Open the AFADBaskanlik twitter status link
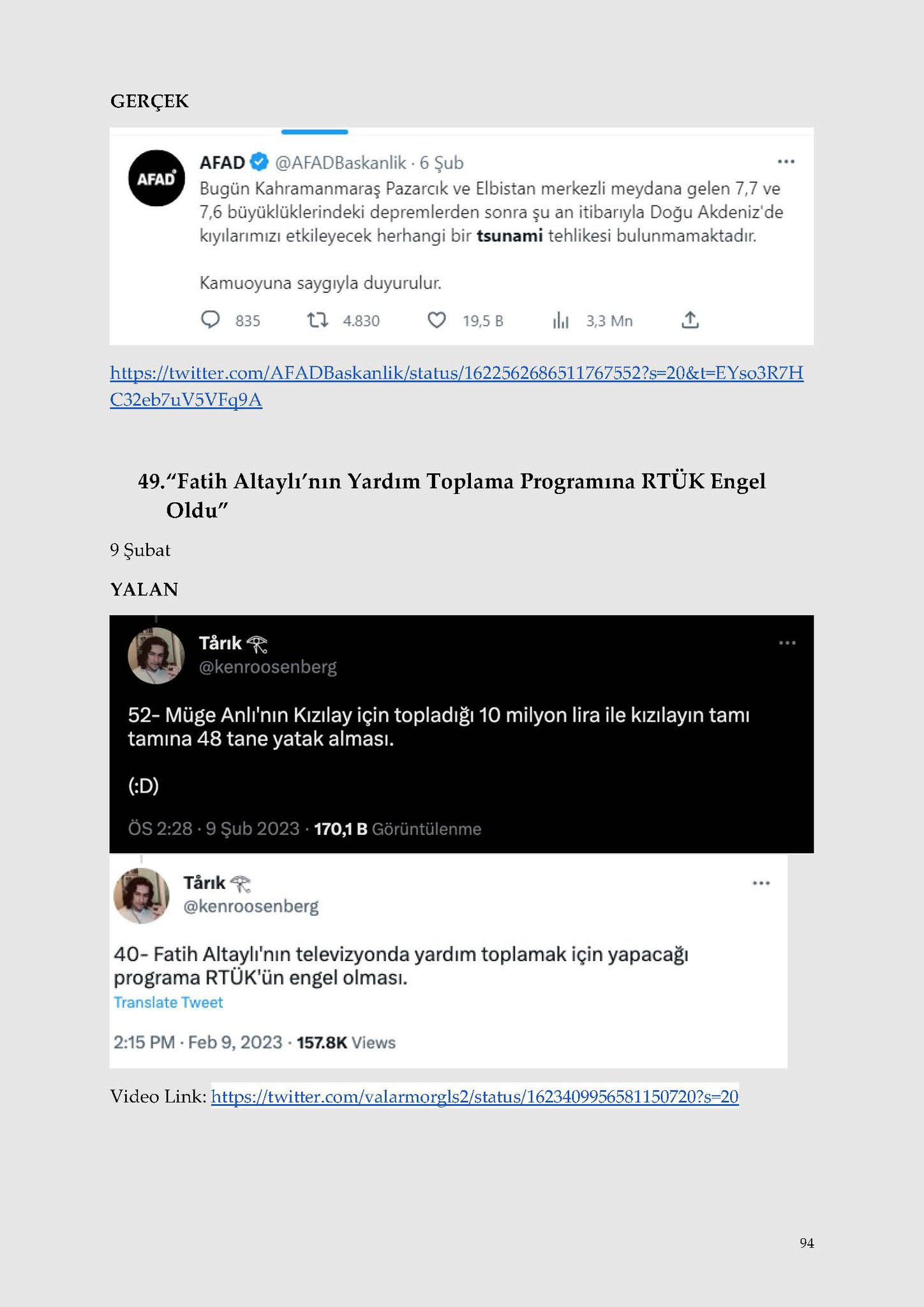Screen dimensions: 924x1307 [456, 386]
